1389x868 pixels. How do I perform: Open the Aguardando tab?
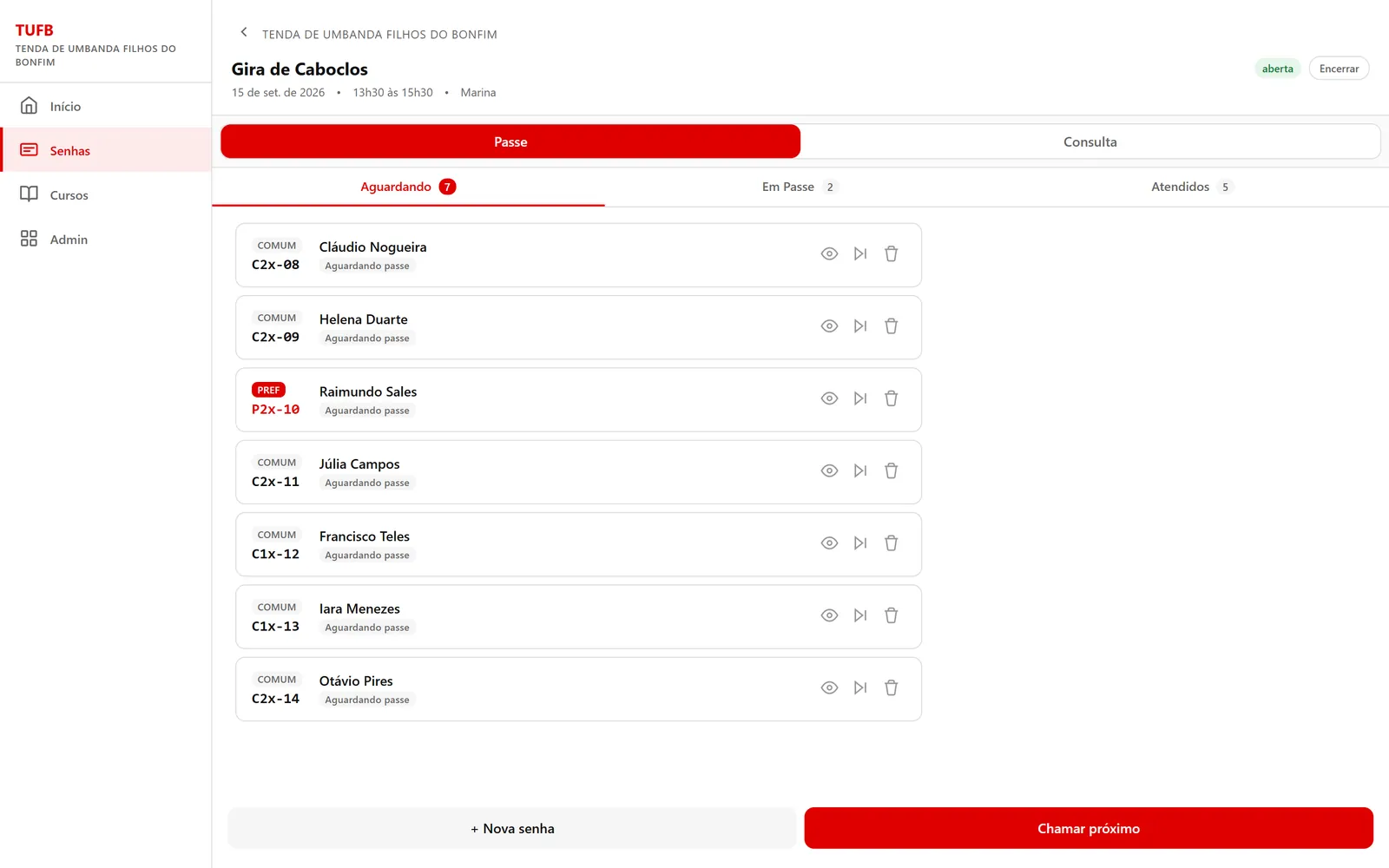pos(408,187)
